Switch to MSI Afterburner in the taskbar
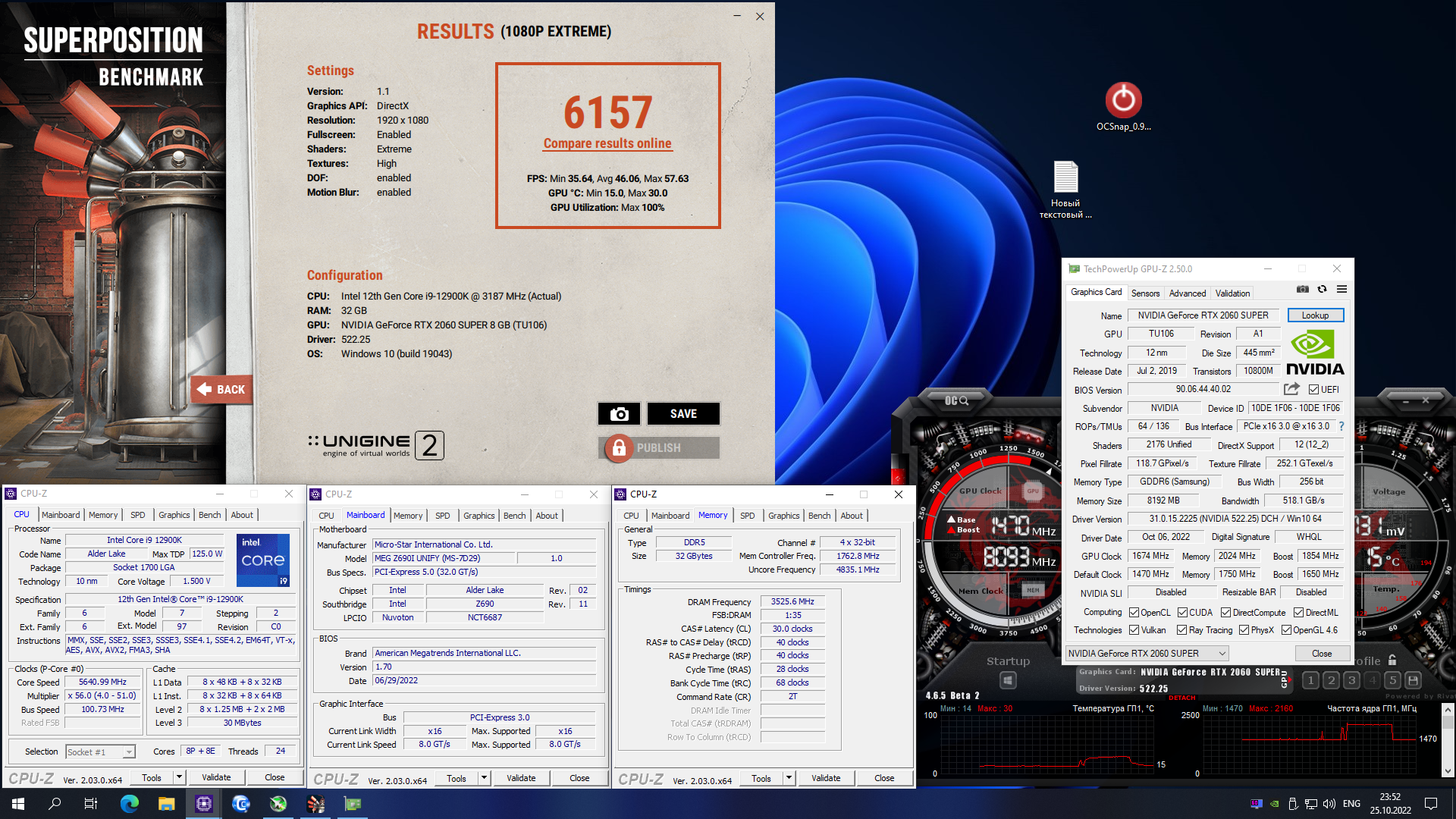The image size is (1456, 819). click(x=278, y=804)
